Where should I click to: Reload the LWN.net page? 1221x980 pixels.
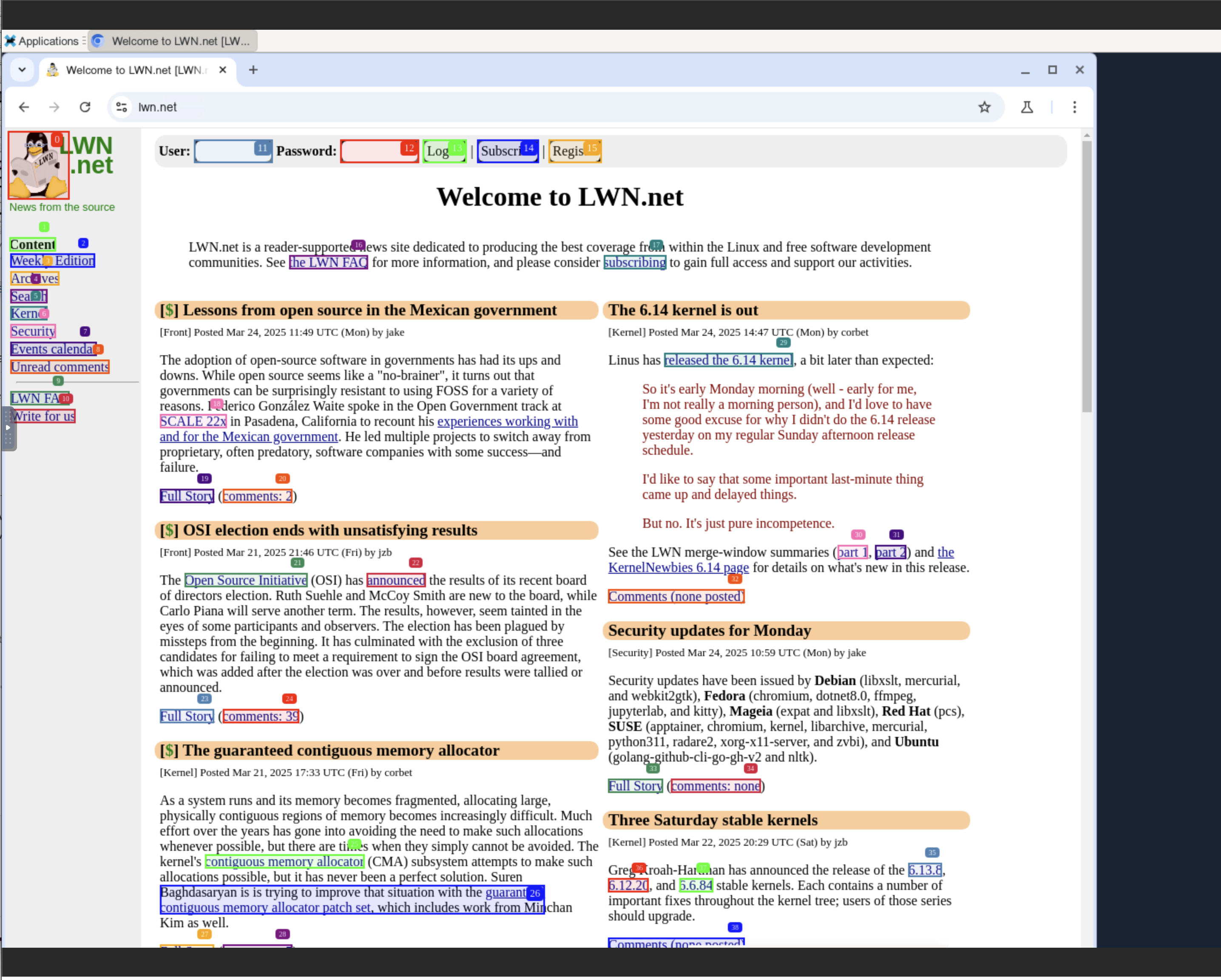[85, 107]
